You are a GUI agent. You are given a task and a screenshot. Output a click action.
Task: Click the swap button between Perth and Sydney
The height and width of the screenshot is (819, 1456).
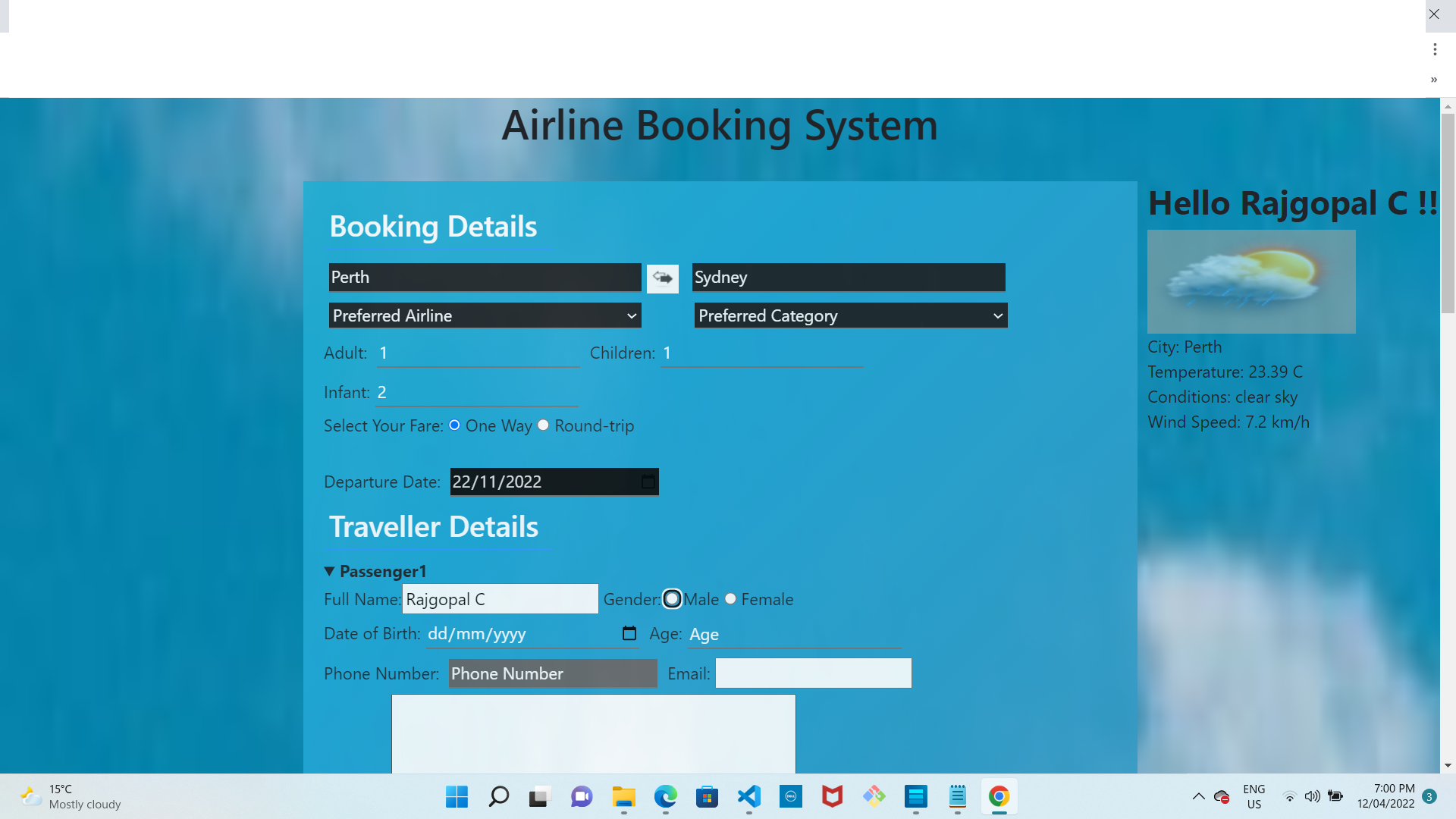pos(663,278)
